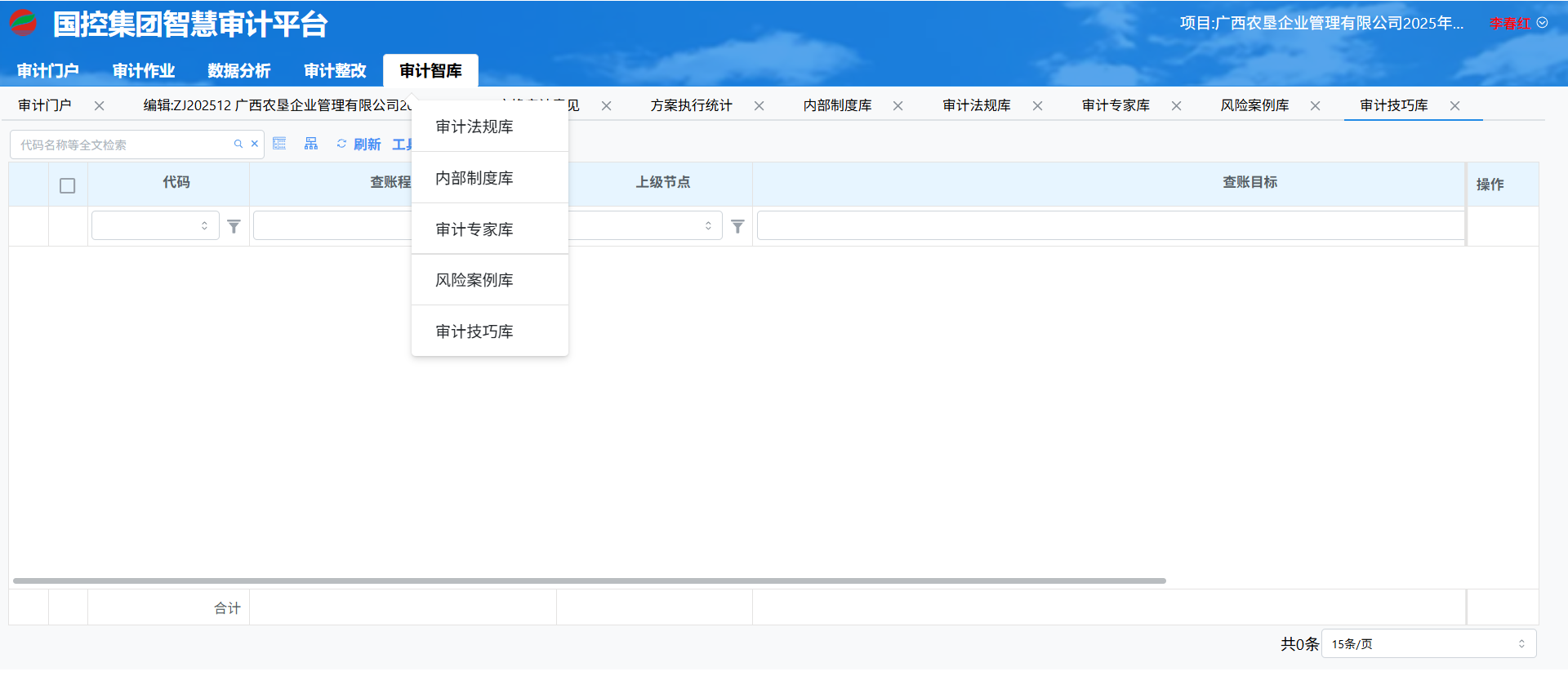Expand the 15条/页 page size selector
This screenshot has height=685, width=1568.
tap(1428, 644)
